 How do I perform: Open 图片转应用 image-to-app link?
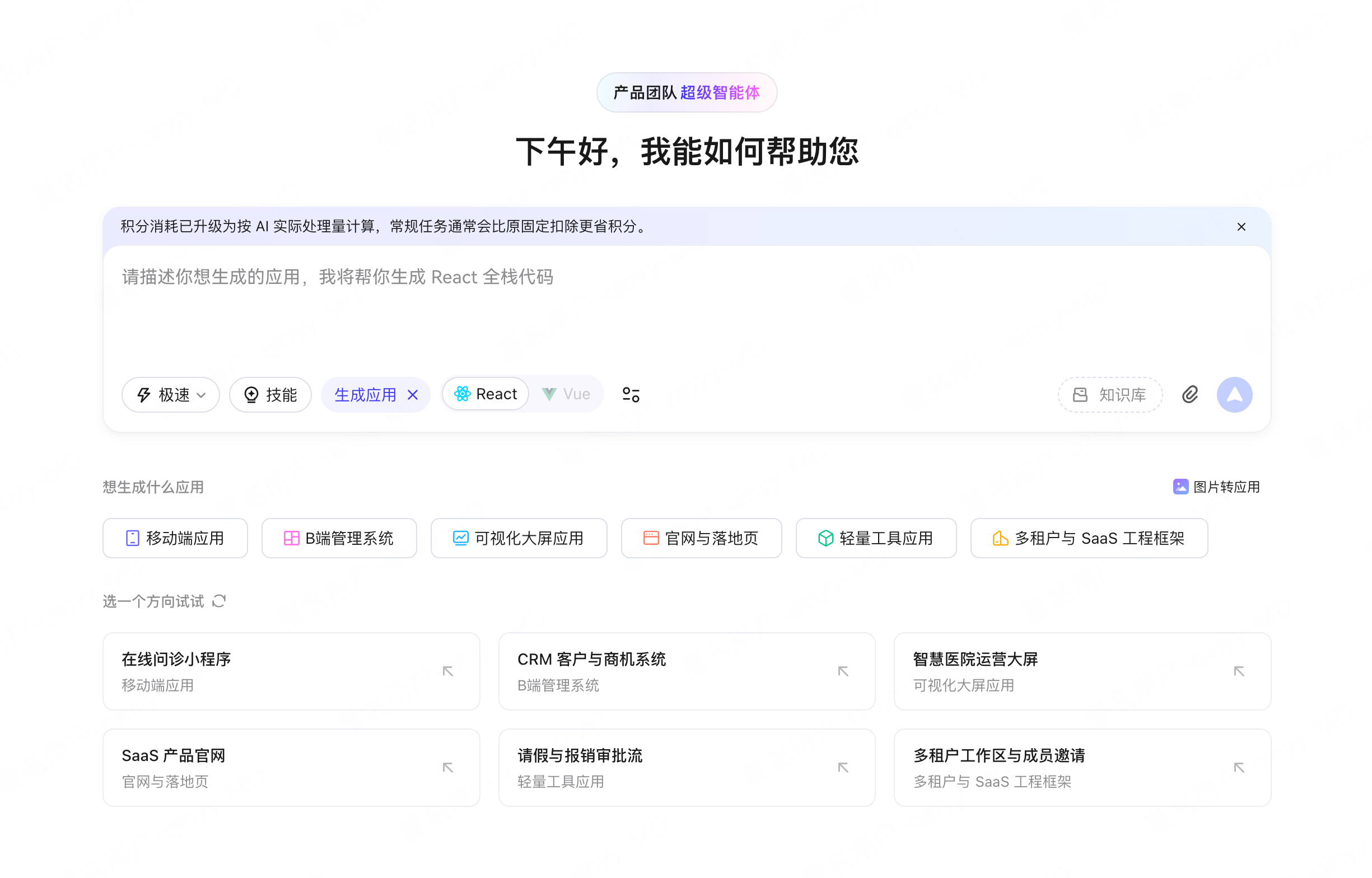[x=1216, y=487]
